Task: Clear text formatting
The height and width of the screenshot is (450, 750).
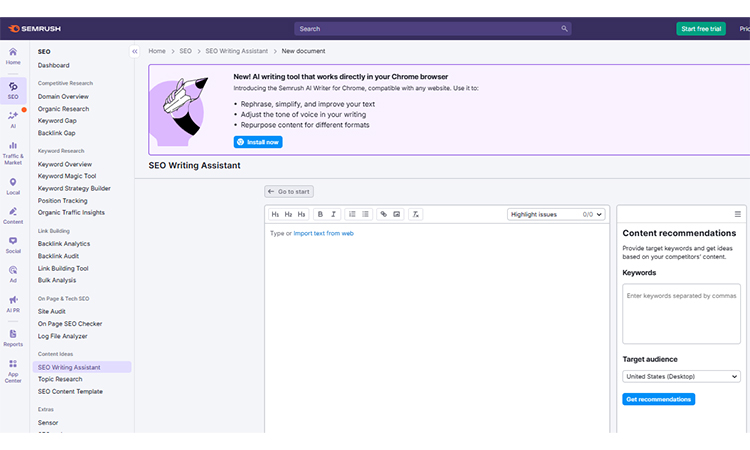Action: [416, 214]
